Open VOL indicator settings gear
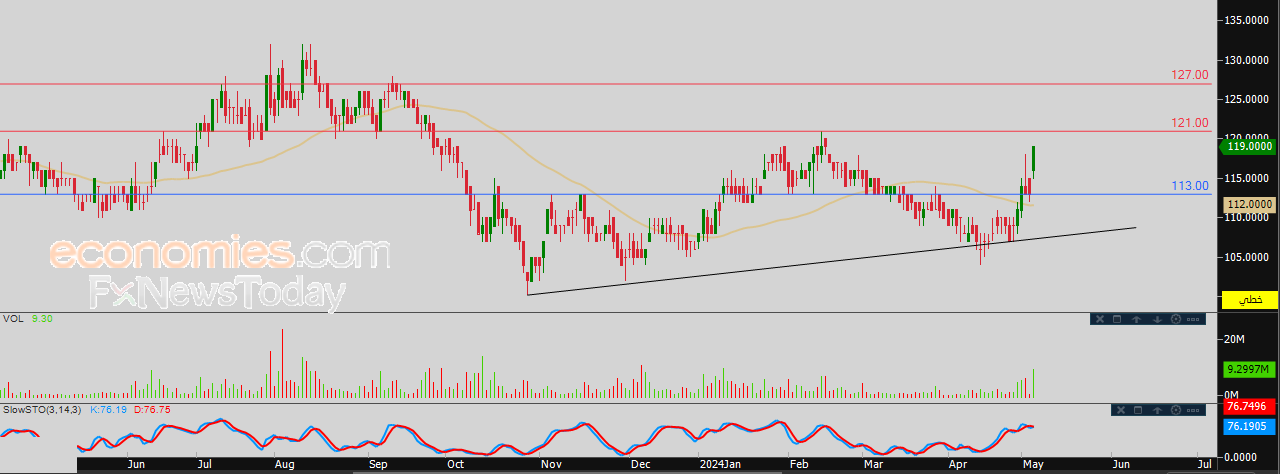This screenshot has width=1280, height=474. coord(1176,319)
